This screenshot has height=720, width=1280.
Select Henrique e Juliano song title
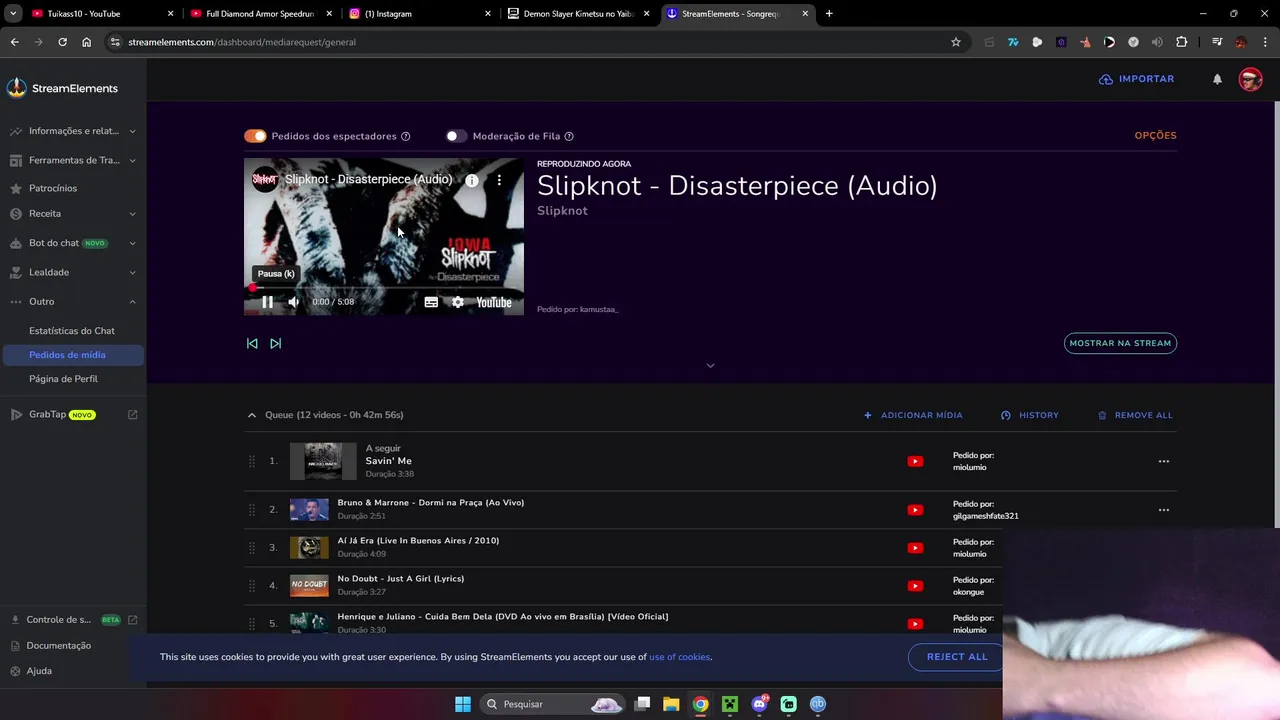click(x=503, y=617)
